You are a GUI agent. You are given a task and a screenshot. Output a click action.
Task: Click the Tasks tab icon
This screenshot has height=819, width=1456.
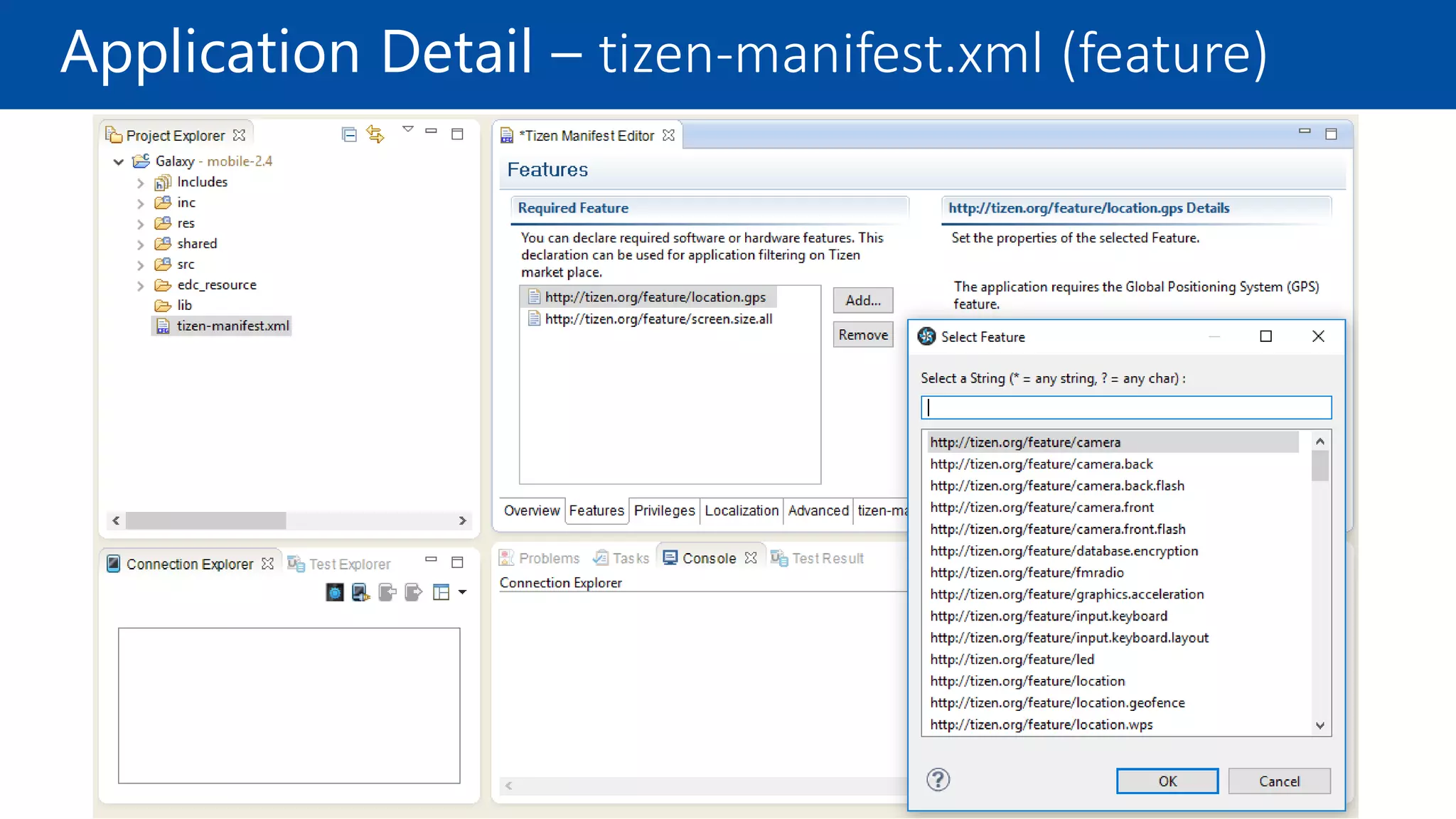(x=601, y=558)
